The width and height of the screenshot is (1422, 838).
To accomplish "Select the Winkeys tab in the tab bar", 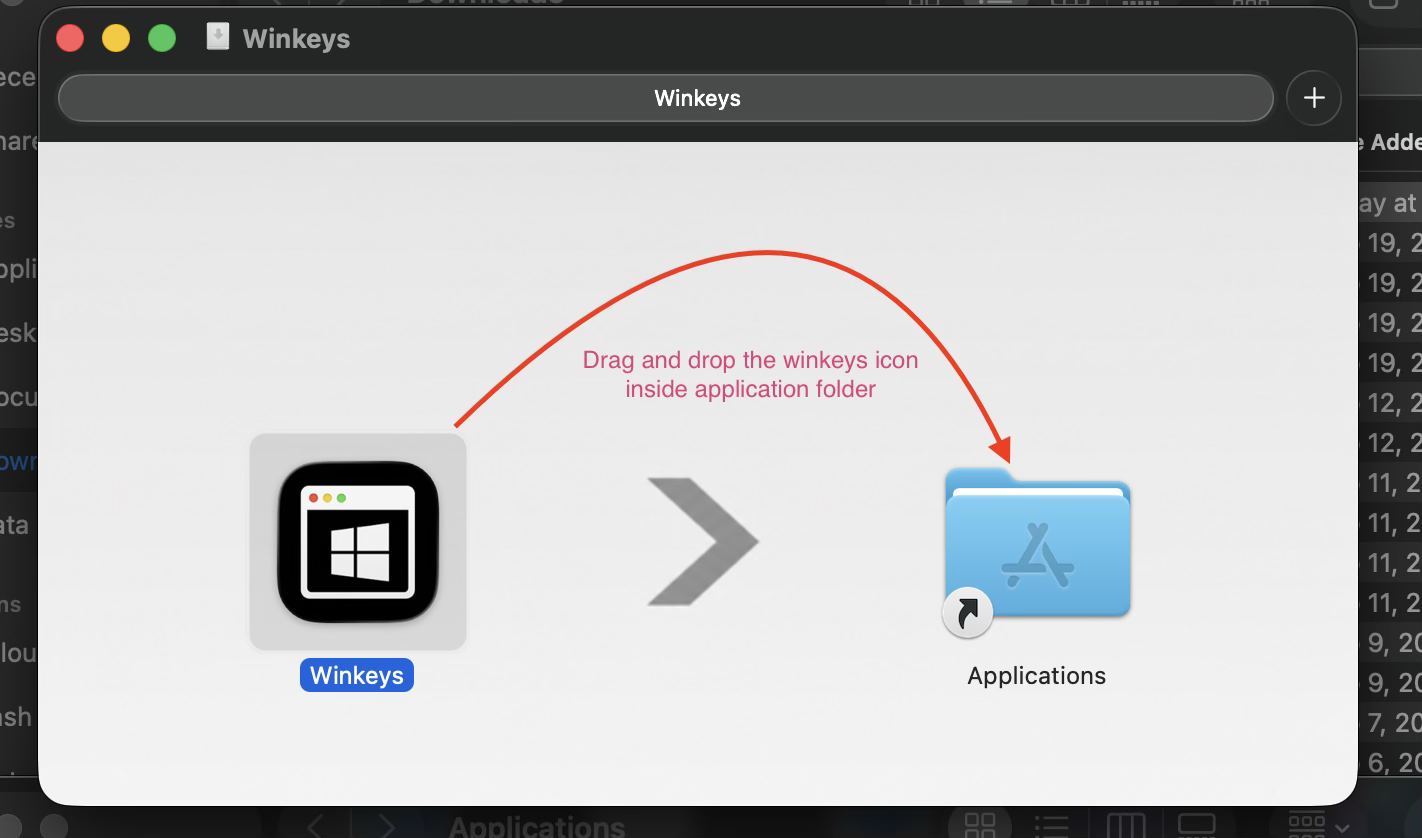I will [x=666, y=98].
